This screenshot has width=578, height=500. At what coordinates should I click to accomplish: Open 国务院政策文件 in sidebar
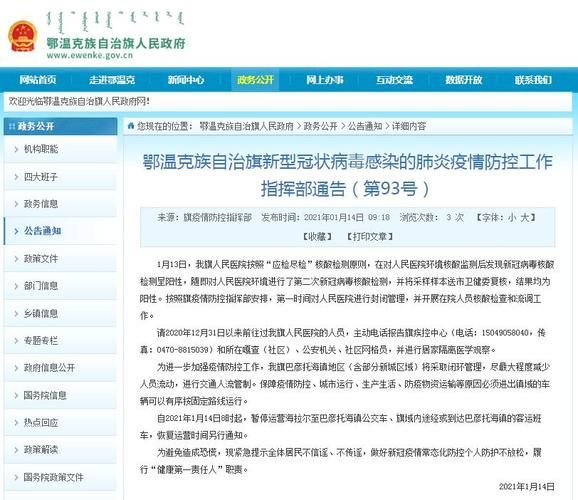53,478
